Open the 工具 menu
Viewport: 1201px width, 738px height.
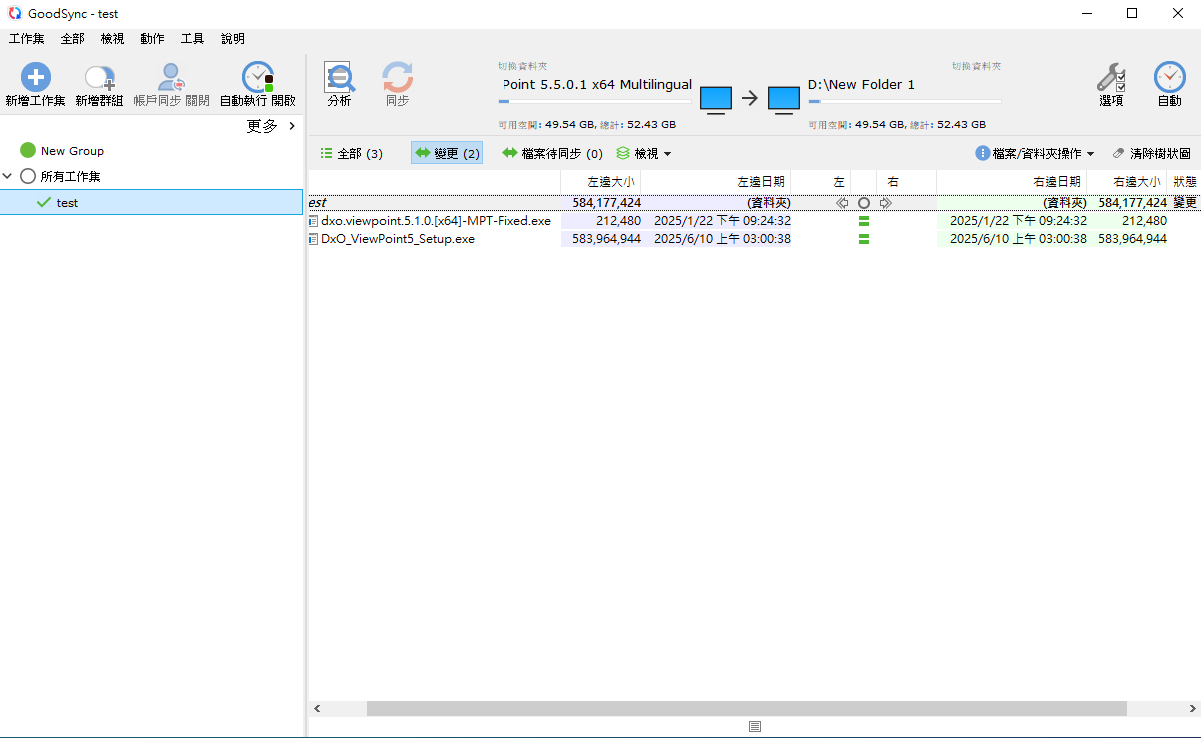click(x=193, y=39)
